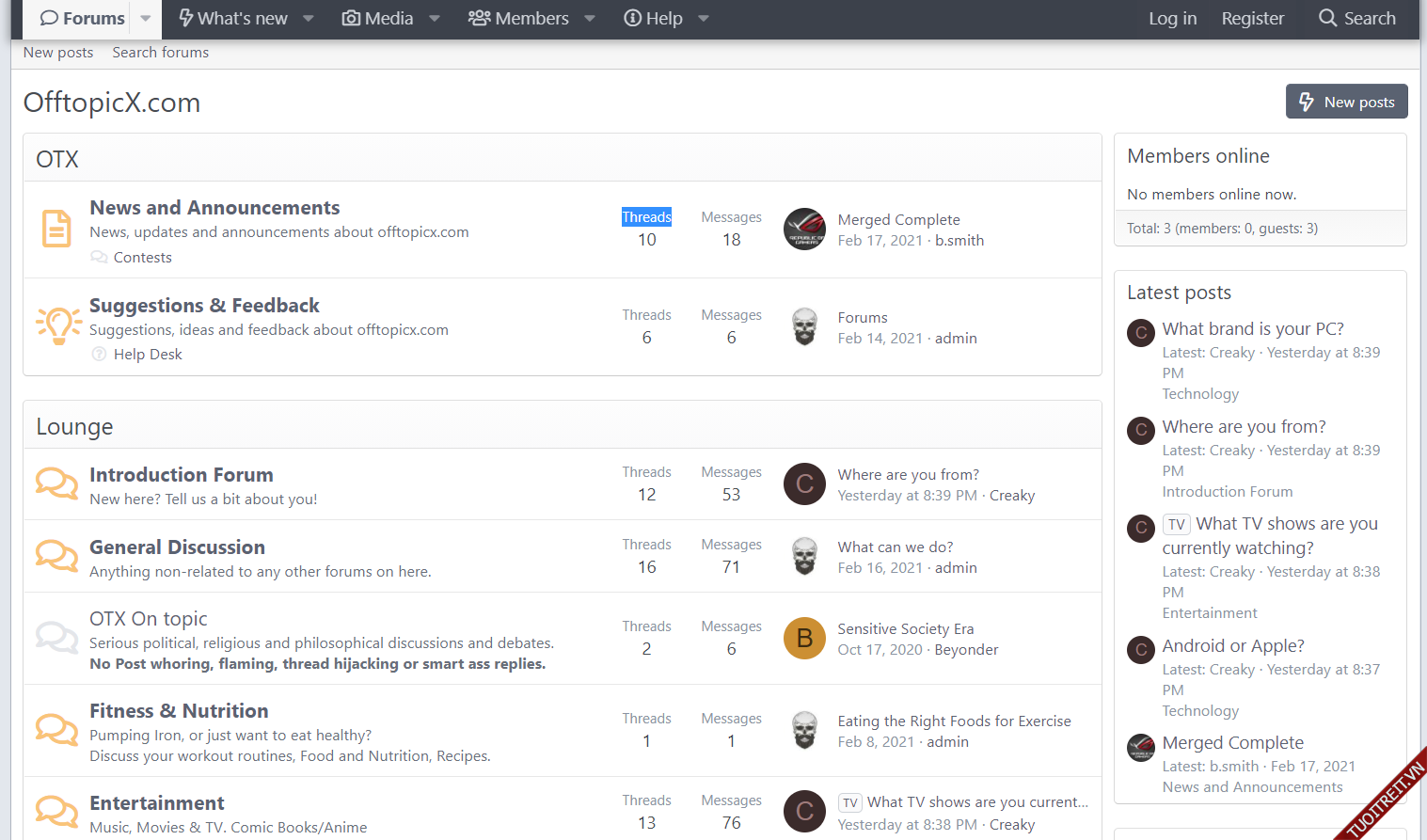This screenshot has width=1427, height=840.
Task: Expand the Forums dropdown arrow
Action: click(146, 19)
